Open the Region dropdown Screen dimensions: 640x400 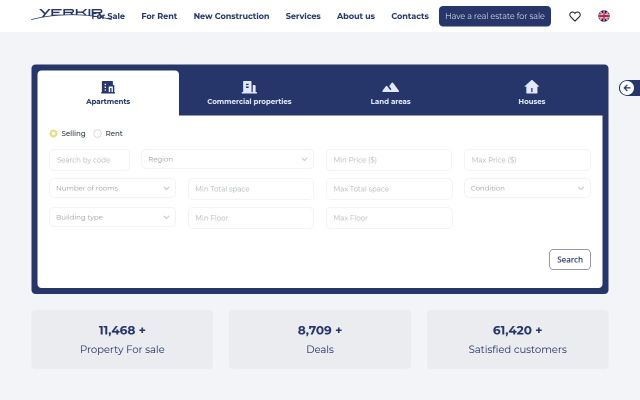point(227,159)
